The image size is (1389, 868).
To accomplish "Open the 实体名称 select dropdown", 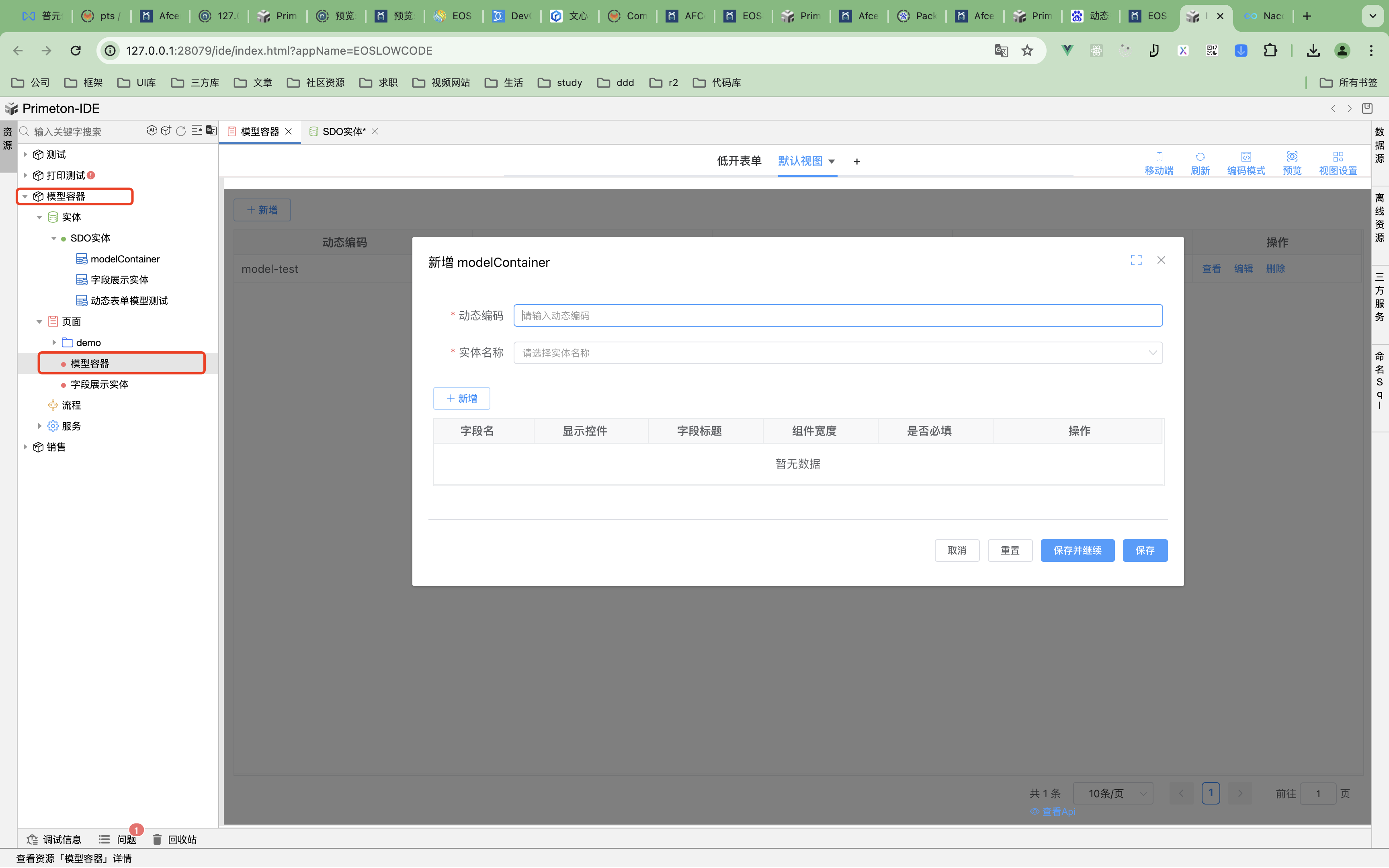I will [x=838, y=352].
